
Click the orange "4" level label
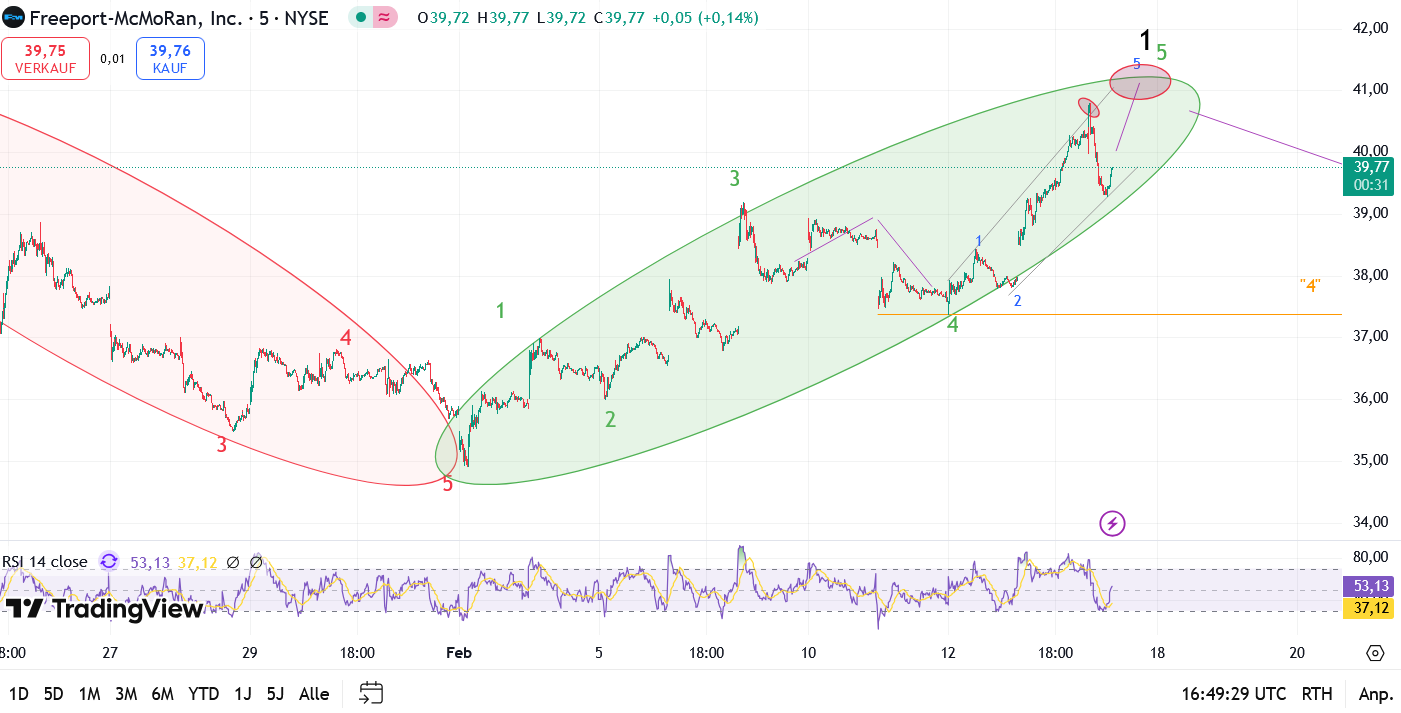(1310, 285)
